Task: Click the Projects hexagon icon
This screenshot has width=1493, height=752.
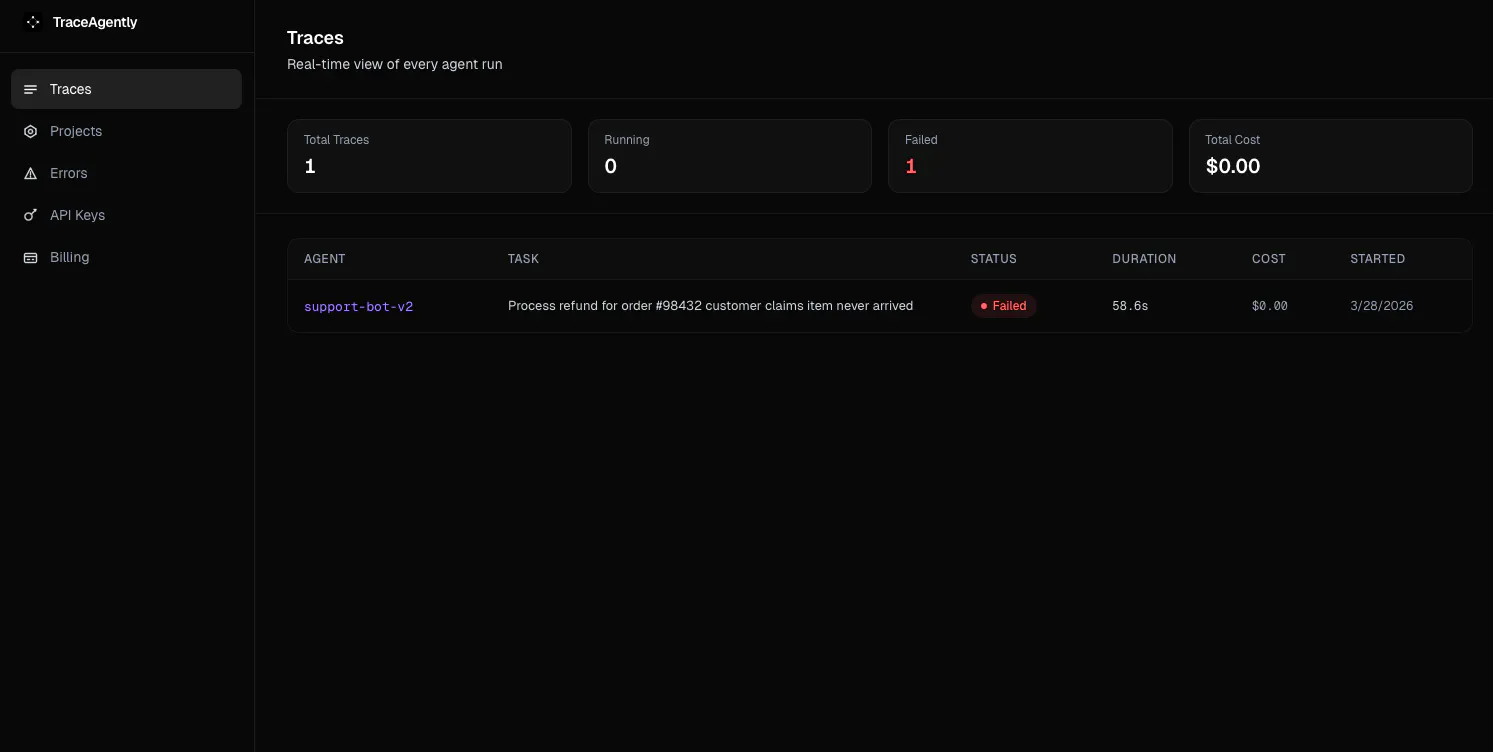Action: click(30, 131)
